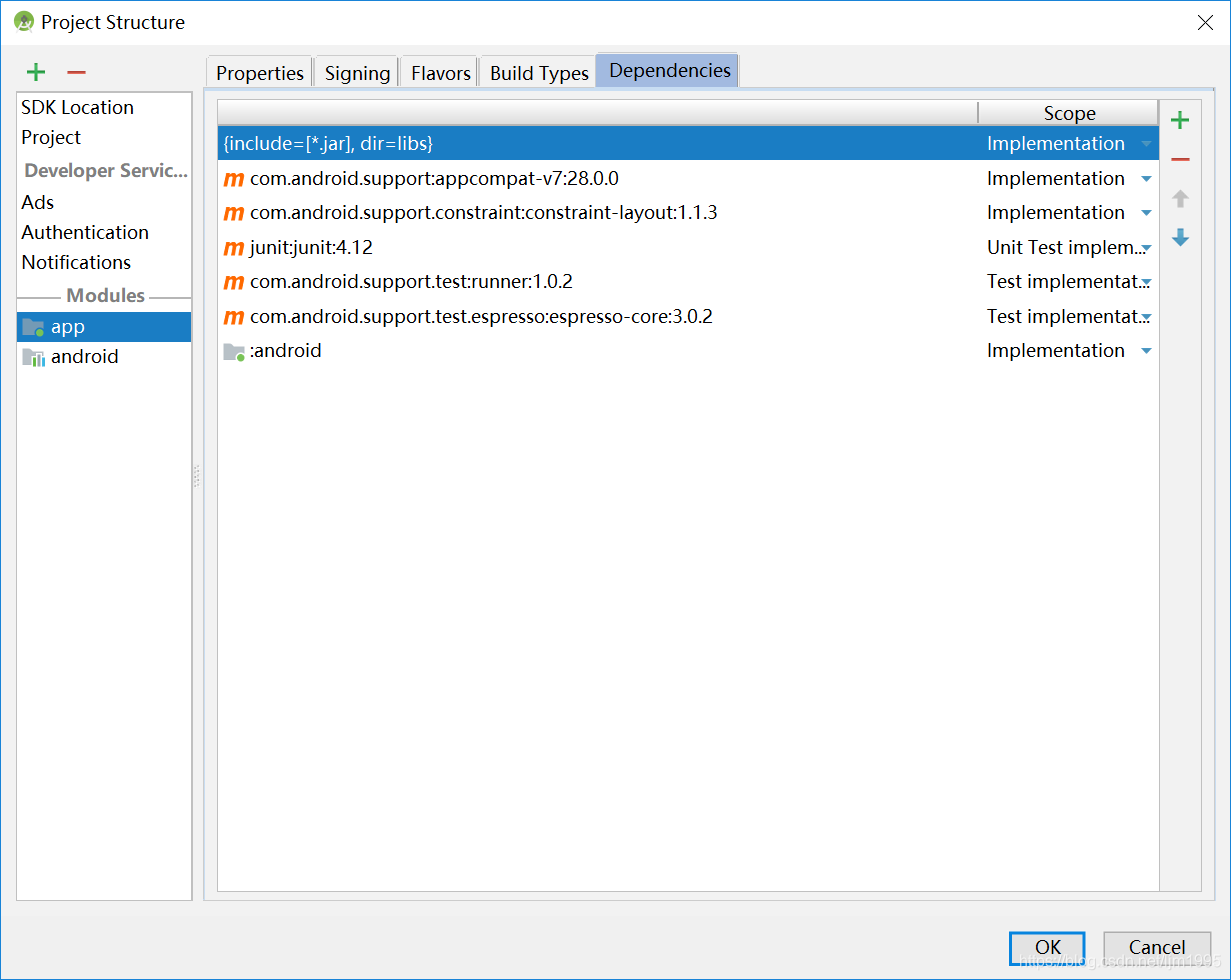Click the junit Maven library icon
The image size is (1231, 980).
[x=234, y=248]
